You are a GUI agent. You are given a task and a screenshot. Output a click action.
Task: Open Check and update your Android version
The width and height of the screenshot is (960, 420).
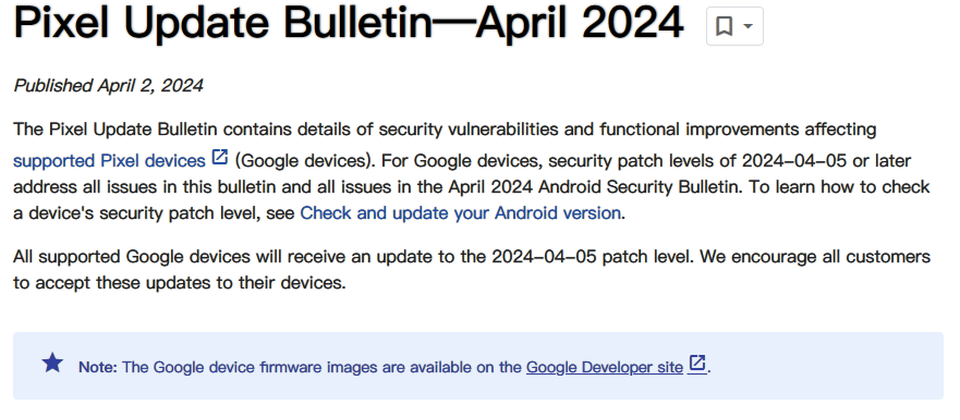point(460,213)
